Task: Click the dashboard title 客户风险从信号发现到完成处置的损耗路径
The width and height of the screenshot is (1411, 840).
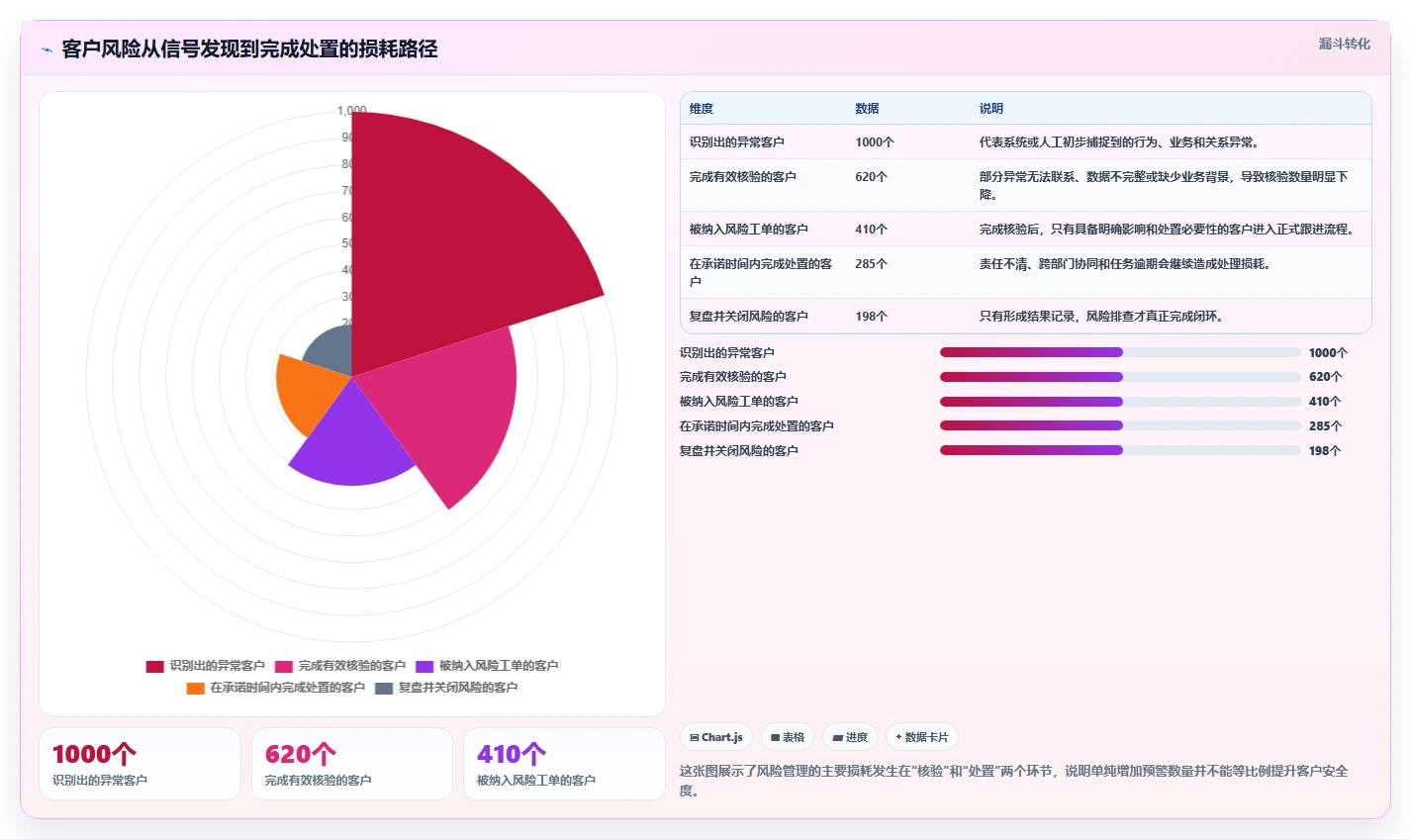Action: coord(249,49)
